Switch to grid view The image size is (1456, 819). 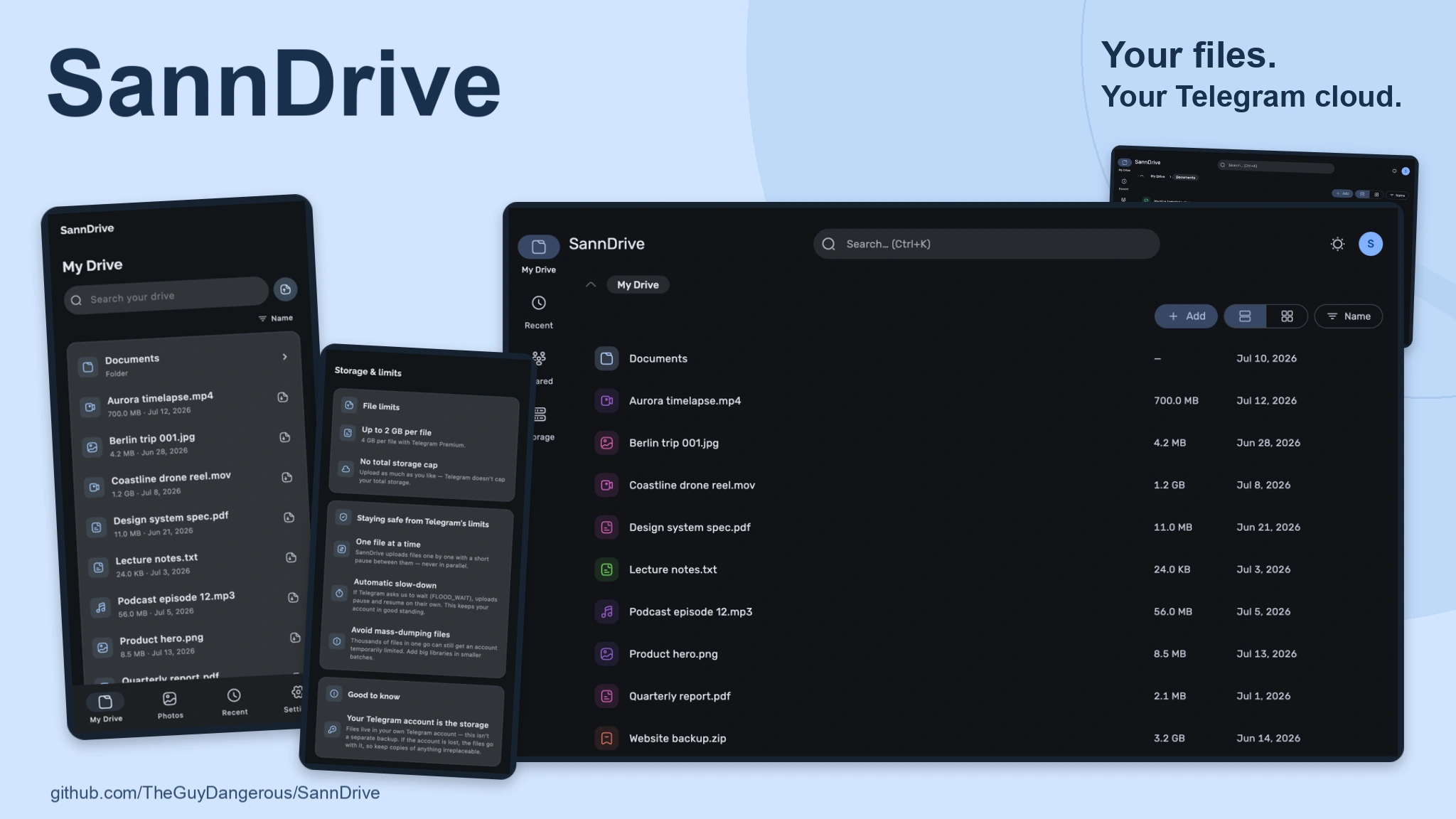coord(1287,316)
